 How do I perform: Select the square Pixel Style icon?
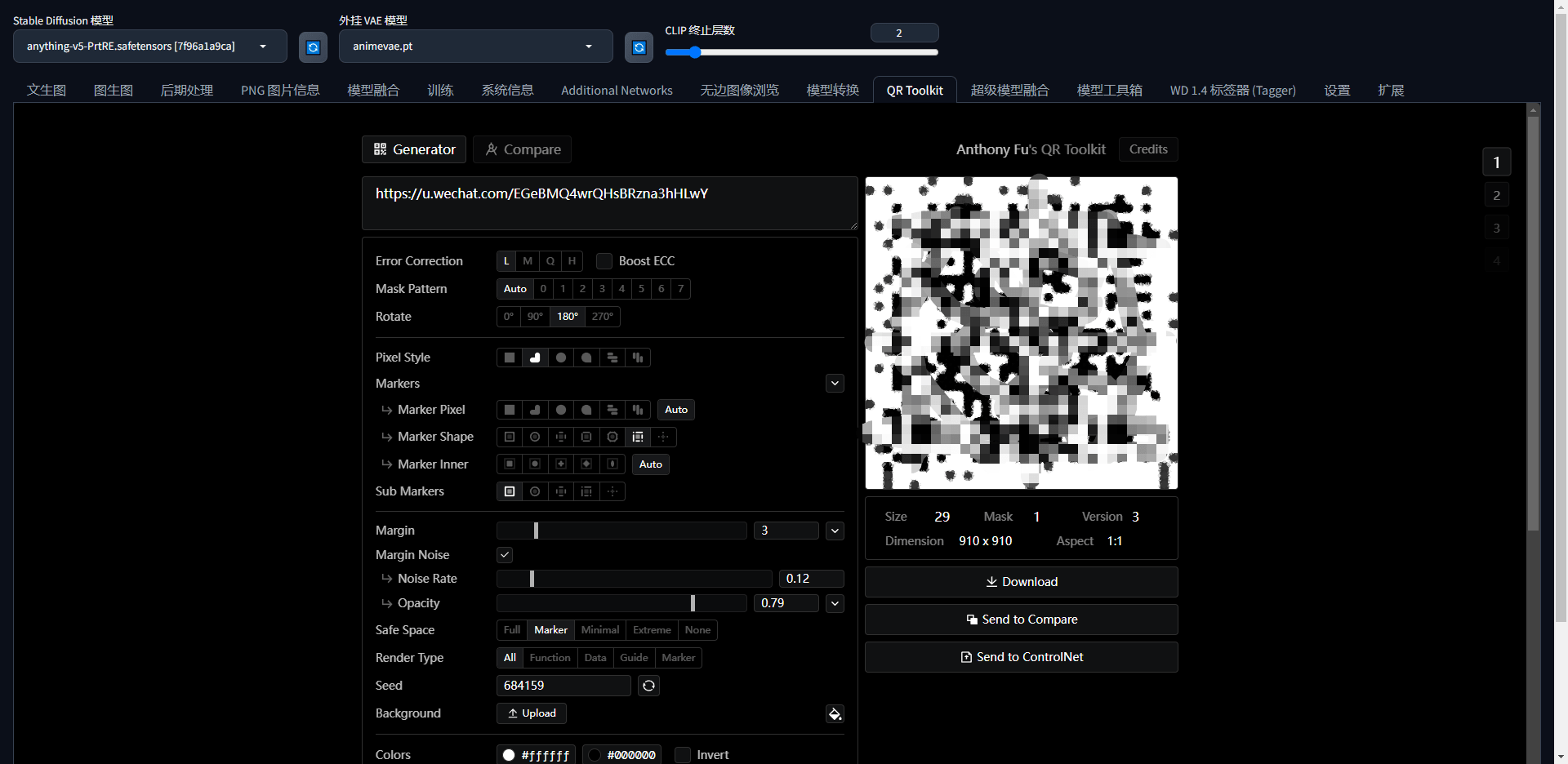pyautogui.click(x=510, y=358)
